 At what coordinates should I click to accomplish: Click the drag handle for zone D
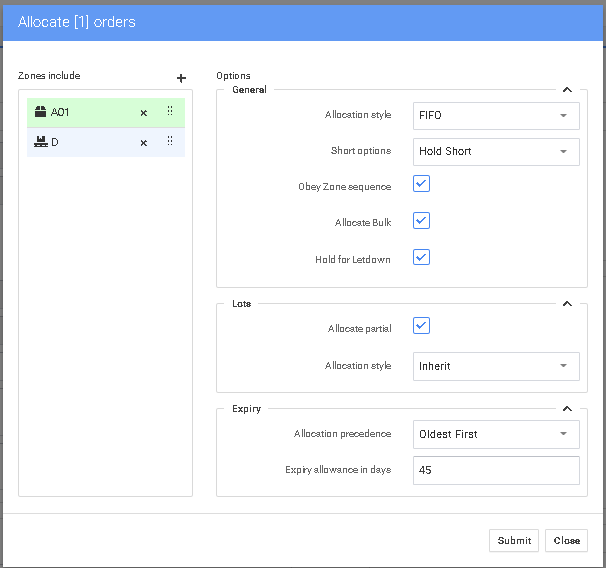tap(170, 142)
